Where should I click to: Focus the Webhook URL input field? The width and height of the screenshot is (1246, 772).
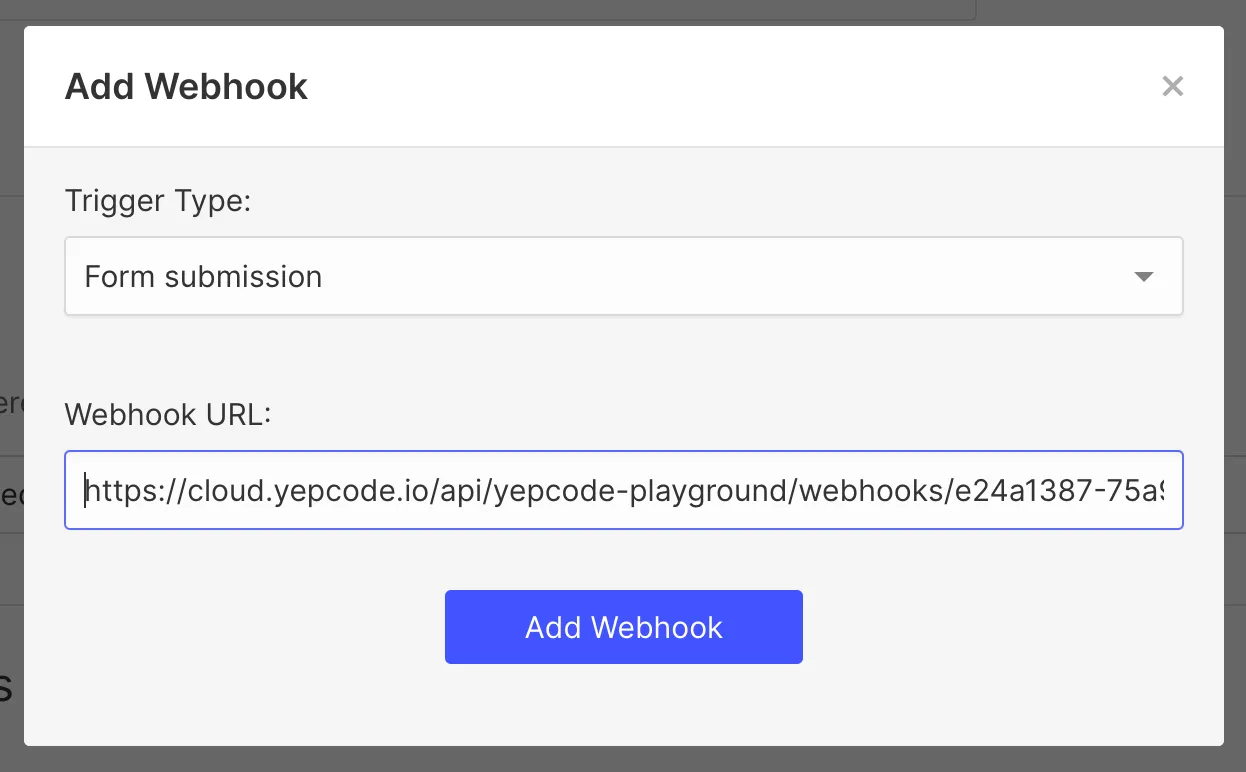click(x=623, y=490)
